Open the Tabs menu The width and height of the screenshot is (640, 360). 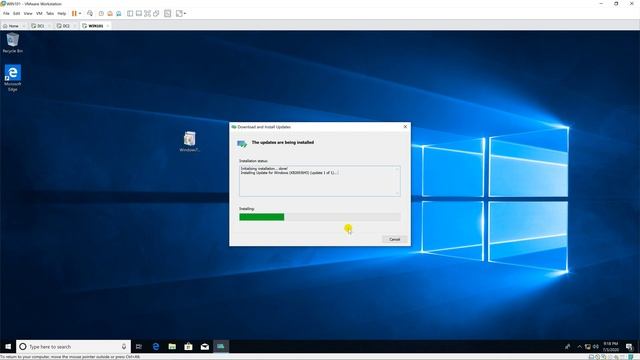(x=50, y=13)
